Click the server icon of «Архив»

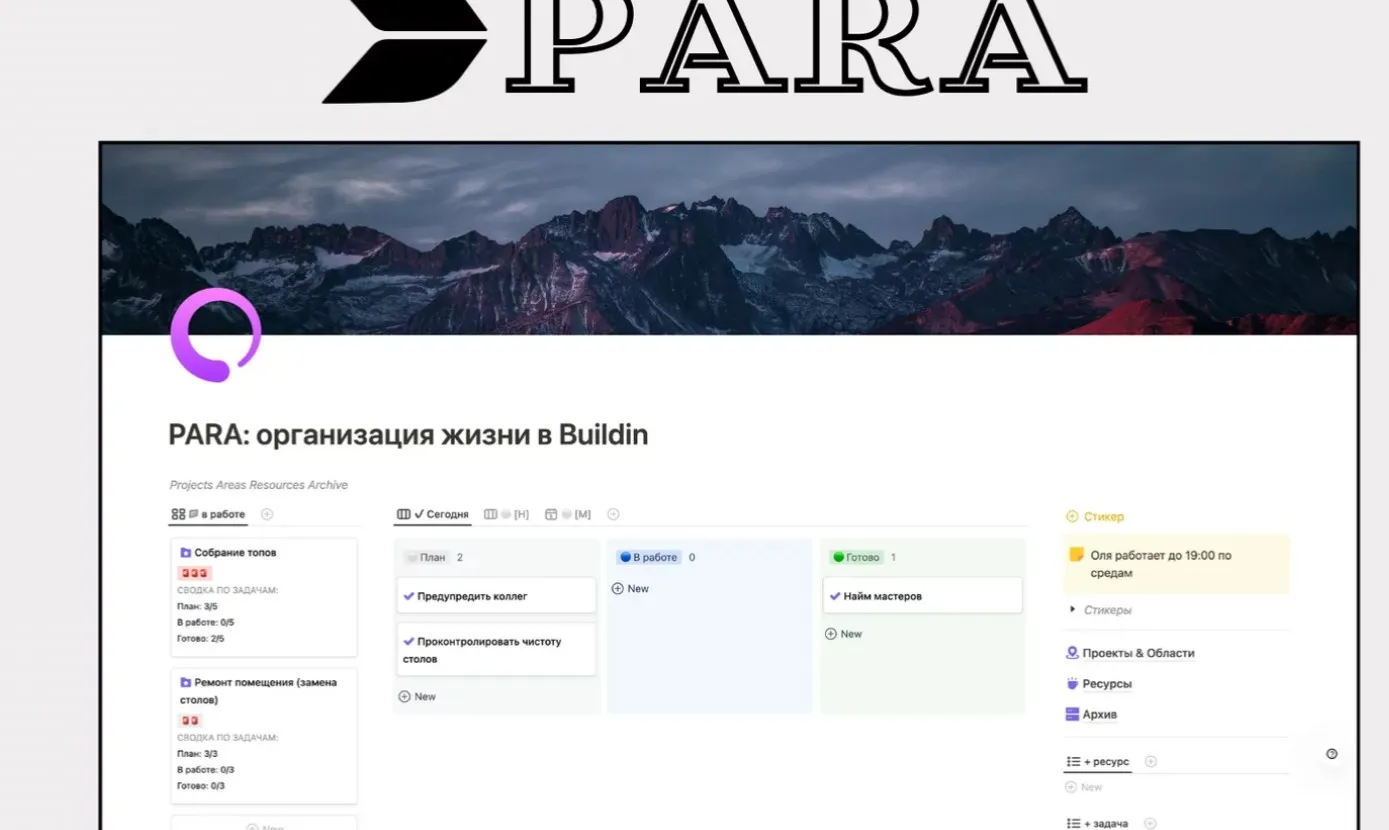pos(1072,714)
